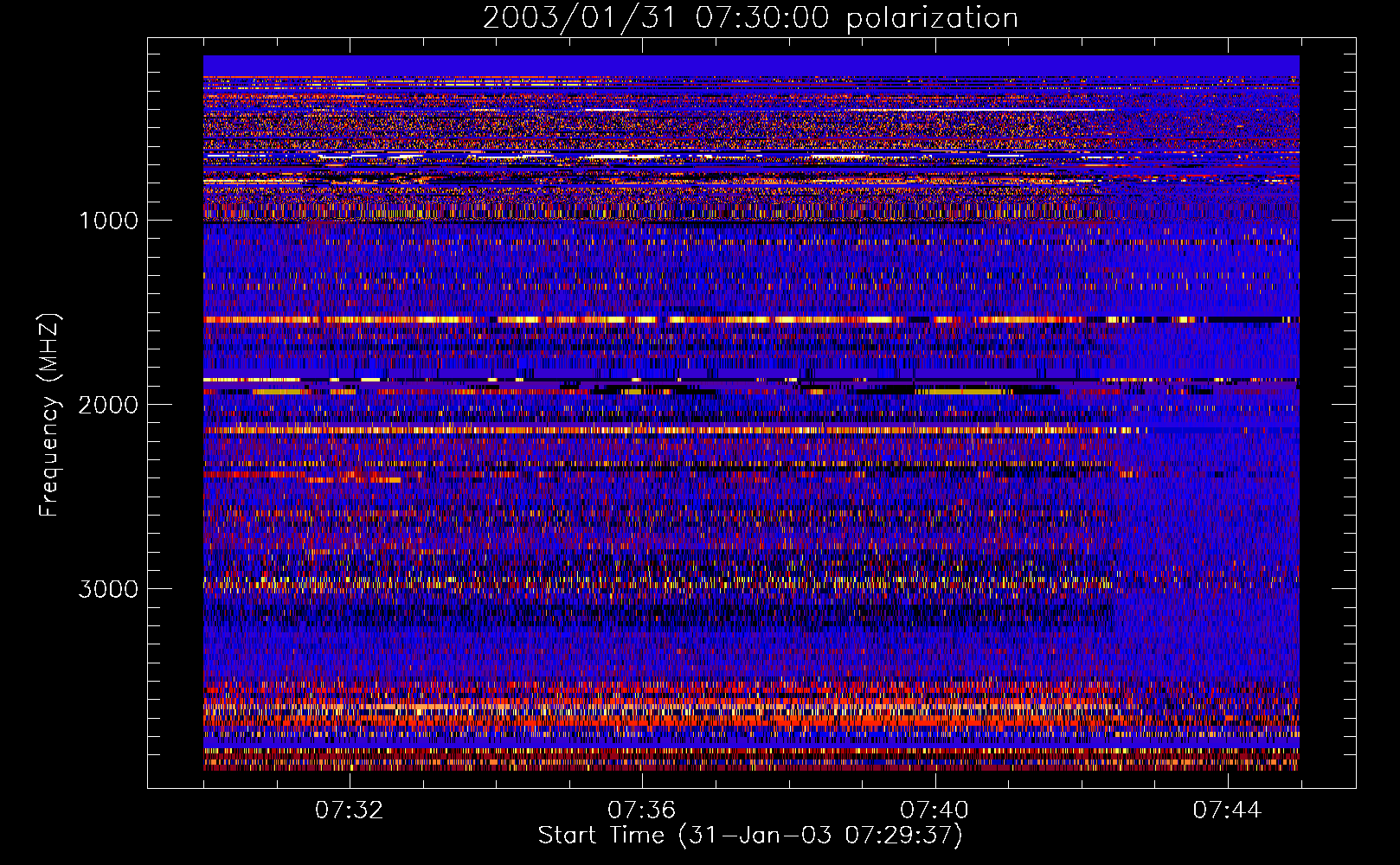Click the 07:32 time tick label
Screen dimensions: 1400x865
pos(350,811)
